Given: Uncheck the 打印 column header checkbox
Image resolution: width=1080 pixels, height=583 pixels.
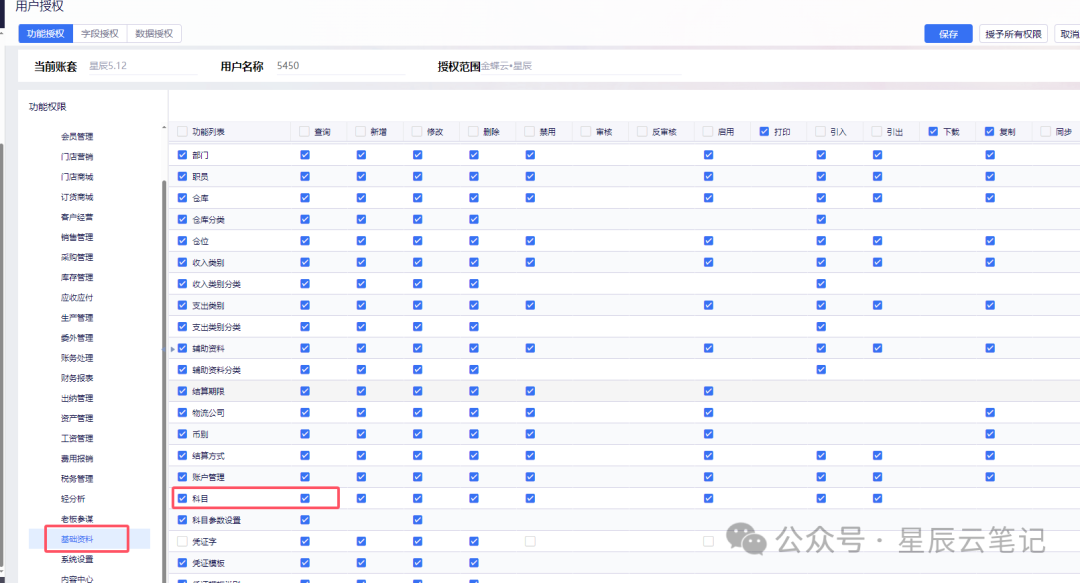Looking at the screenshot, I should pos(765,132).
